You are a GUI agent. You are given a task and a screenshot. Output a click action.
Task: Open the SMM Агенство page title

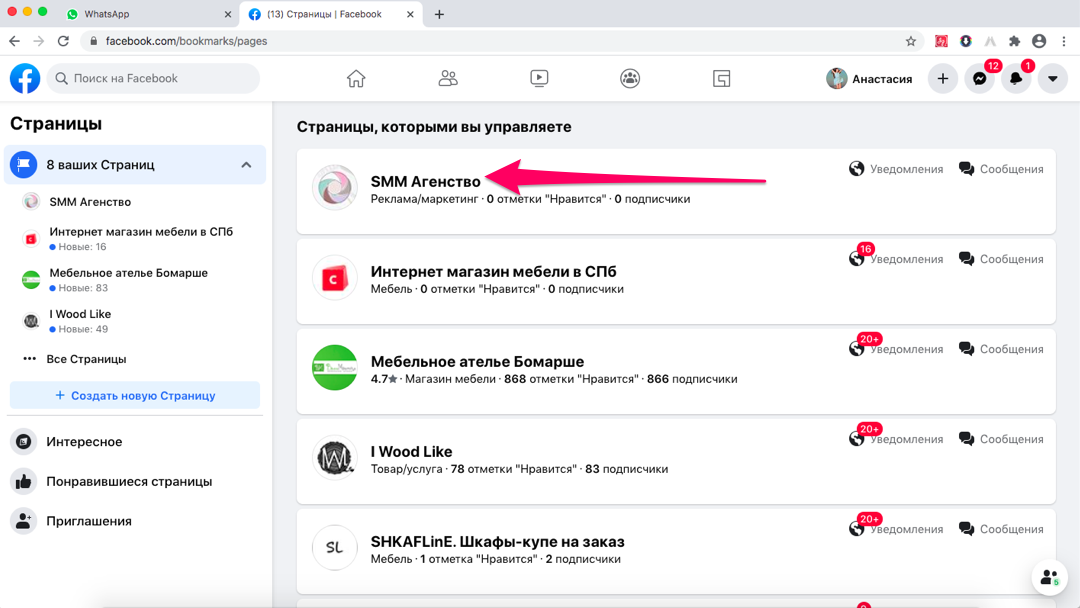pos(425,182)
